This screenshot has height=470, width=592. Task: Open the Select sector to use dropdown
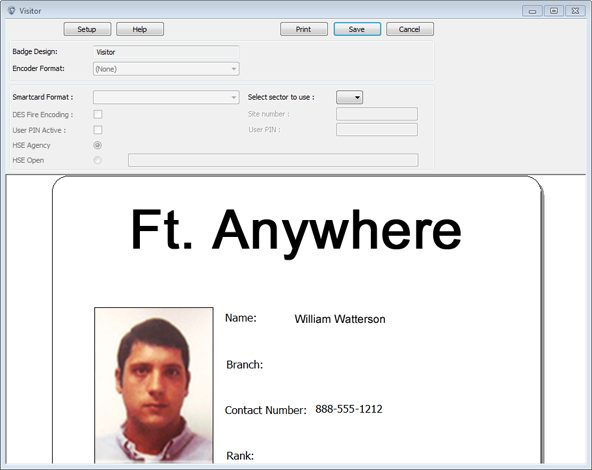pyautogui.click(x=349, y=97)
